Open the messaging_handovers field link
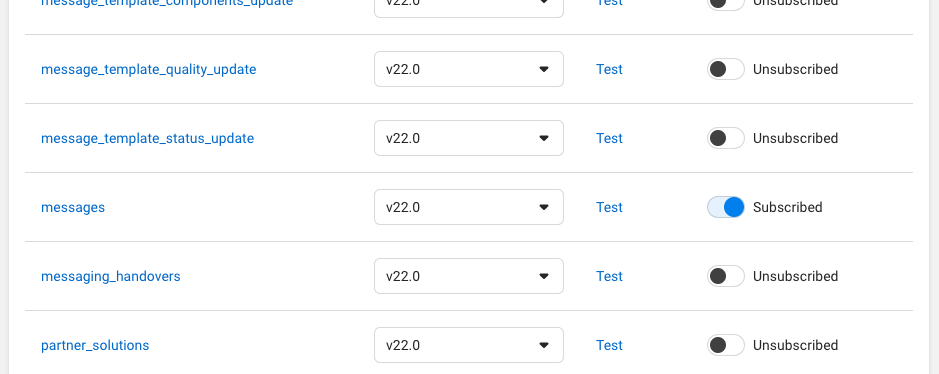 coord(111,276)
